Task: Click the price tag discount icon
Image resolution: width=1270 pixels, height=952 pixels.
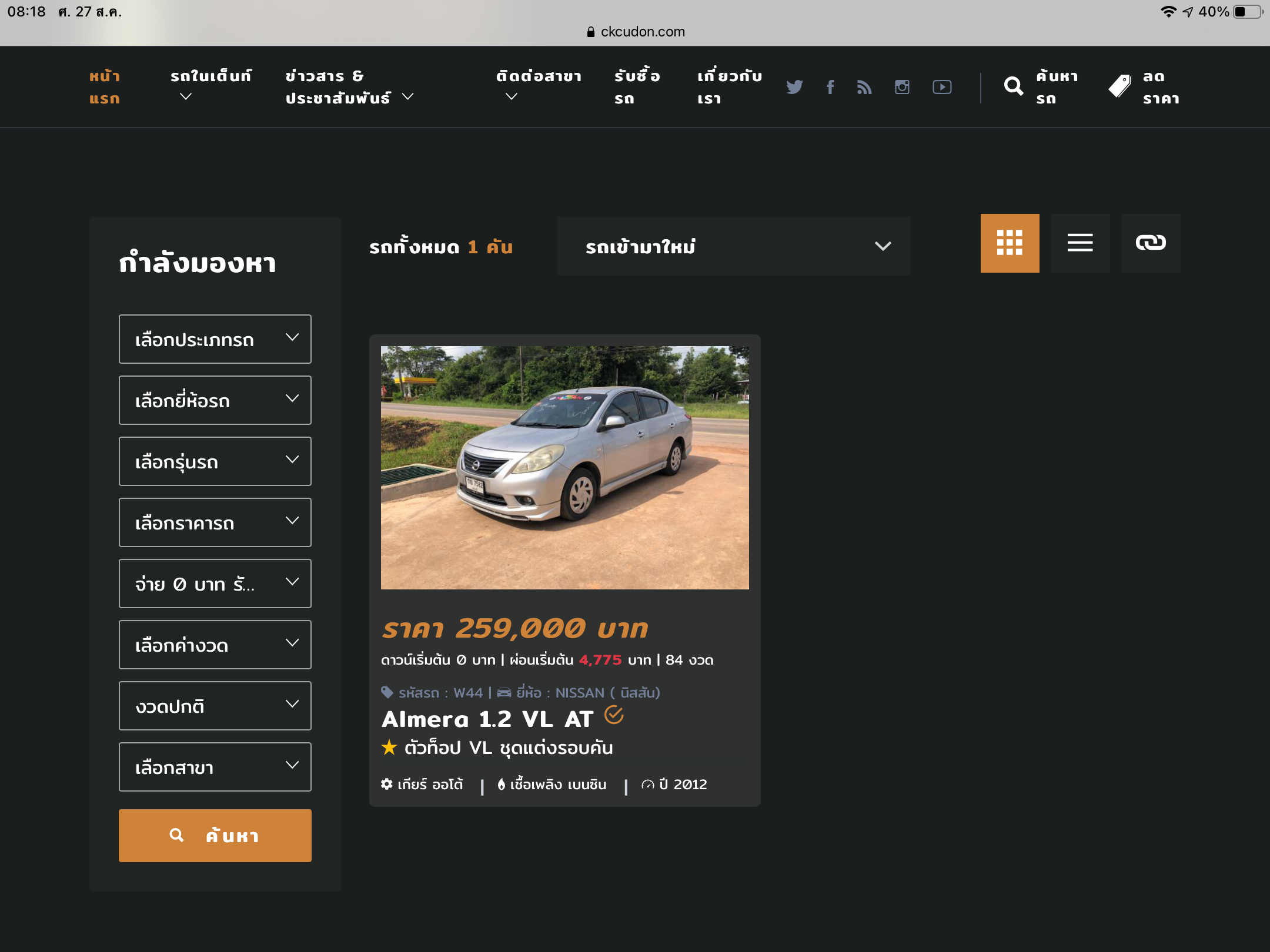Action: pos(1120,86)
